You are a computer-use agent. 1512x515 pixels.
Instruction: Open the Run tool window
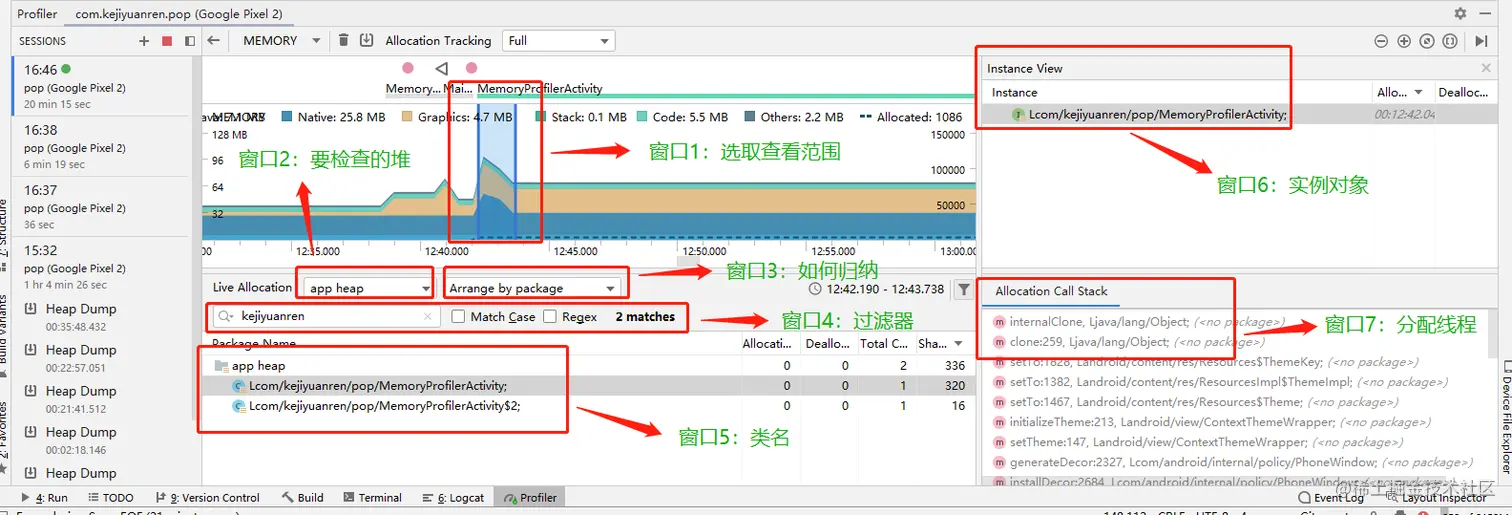click(45, 497)
